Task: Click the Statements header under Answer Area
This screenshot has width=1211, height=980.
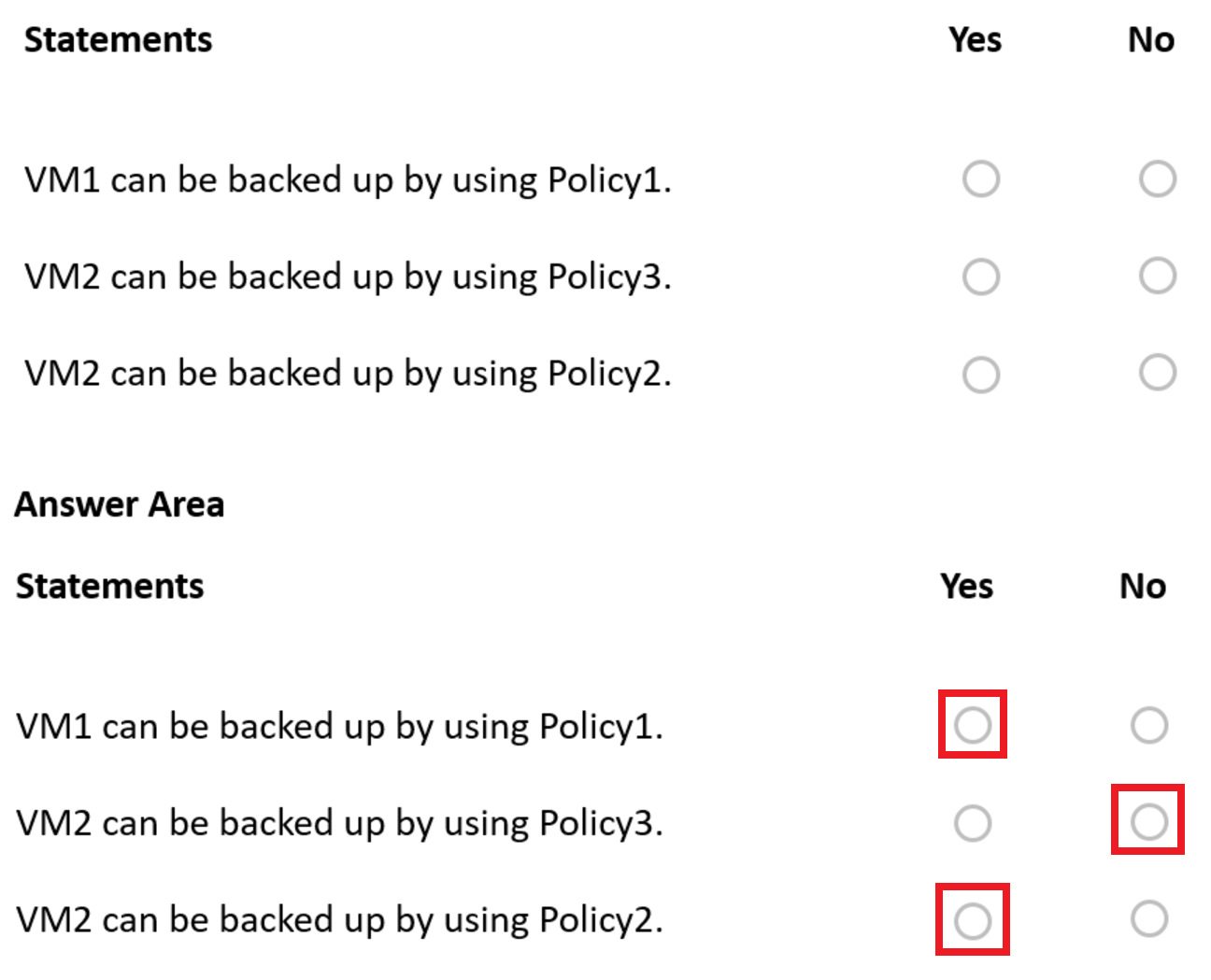Action: 110,586
